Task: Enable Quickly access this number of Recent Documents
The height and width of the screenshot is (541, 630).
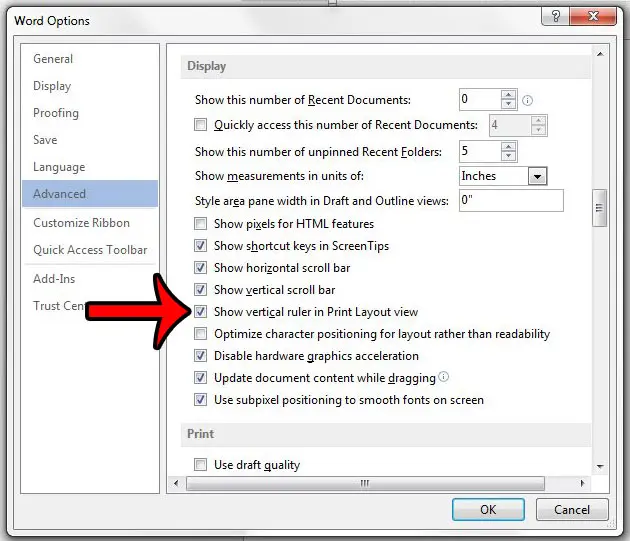Action: pos(200,125)
